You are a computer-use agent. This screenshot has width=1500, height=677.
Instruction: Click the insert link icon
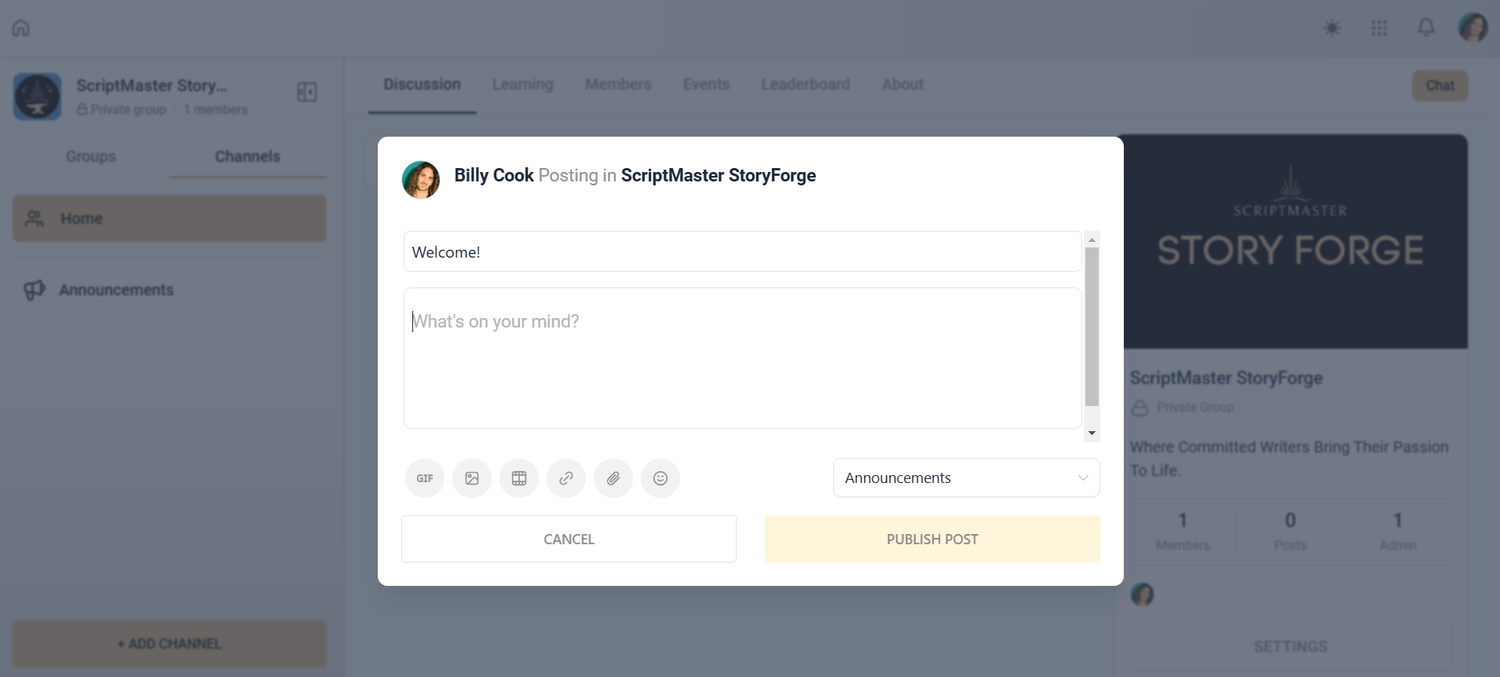tap(566, 478)
